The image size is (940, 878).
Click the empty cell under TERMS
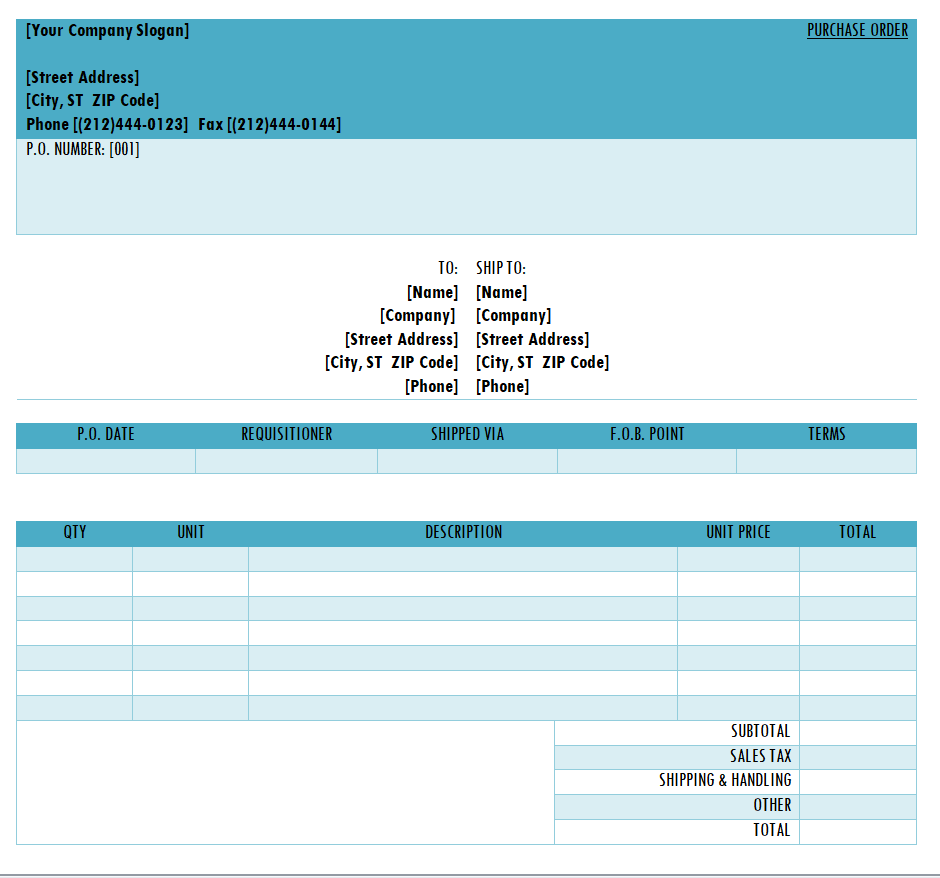pos(827,461)
